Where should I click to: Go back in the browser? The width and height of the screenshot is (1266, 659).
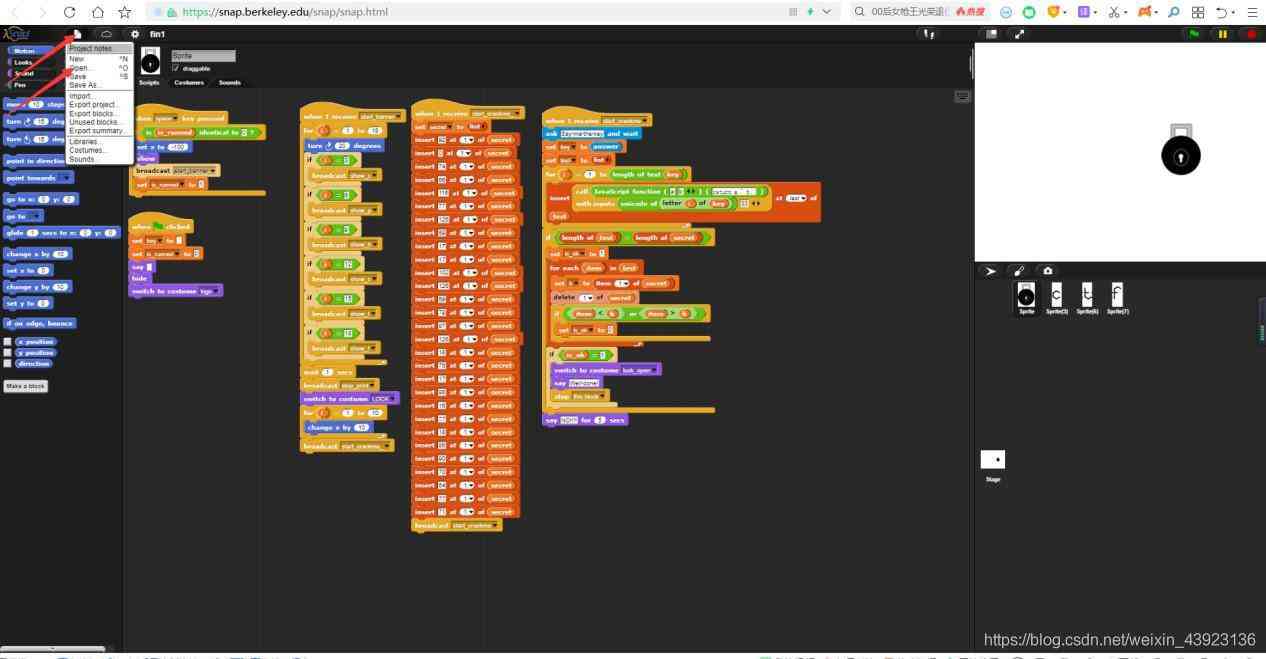click(15, 12)
